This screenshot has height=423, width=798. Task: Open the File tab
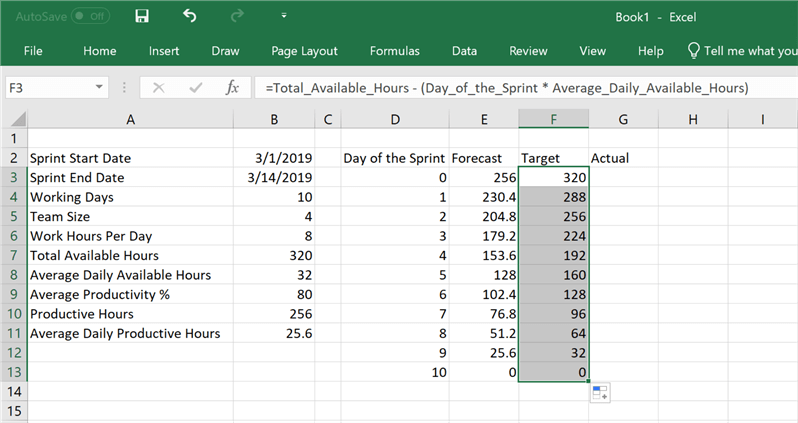pos(33,51)
